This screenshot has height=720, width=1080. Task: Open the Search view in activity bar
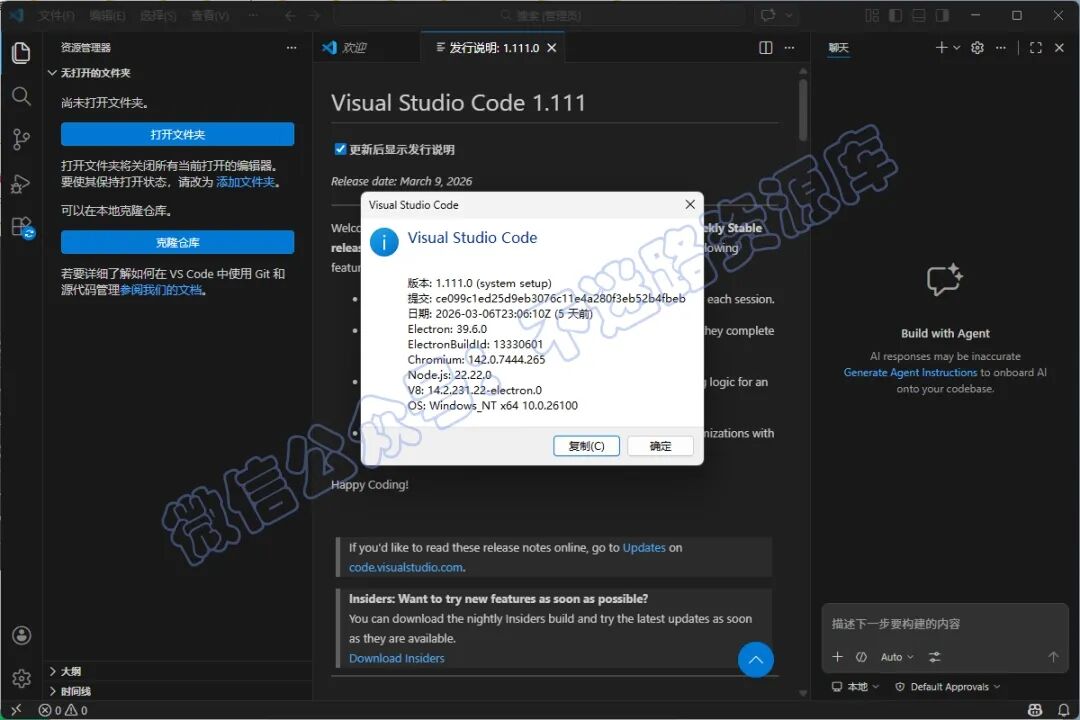[21, 96]
